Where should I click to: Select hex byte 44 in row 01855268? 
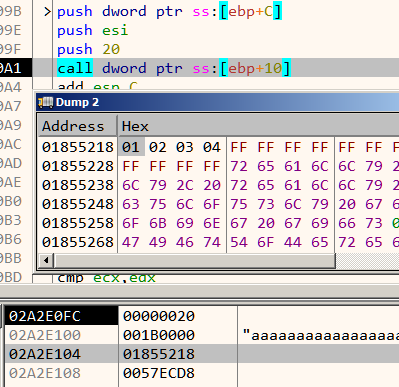293,242
